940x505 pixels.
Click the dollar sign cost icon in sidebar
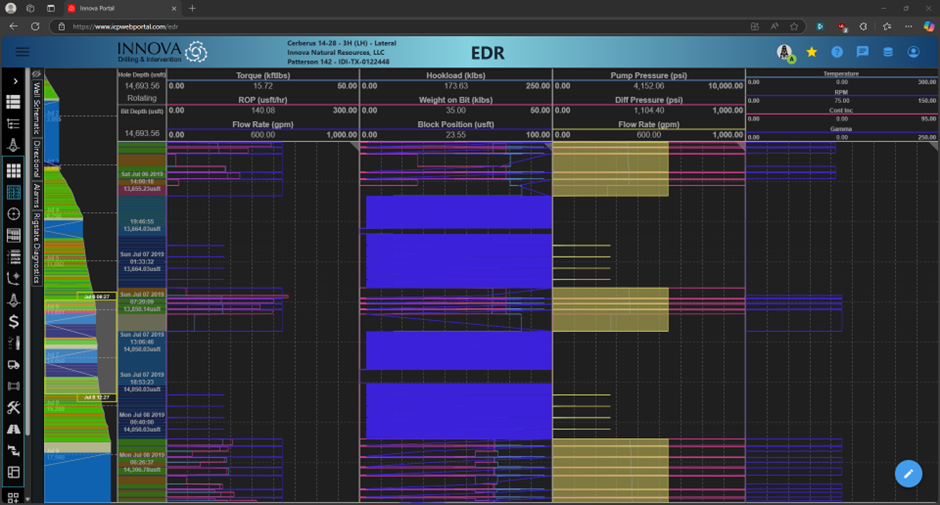[14, 321]
